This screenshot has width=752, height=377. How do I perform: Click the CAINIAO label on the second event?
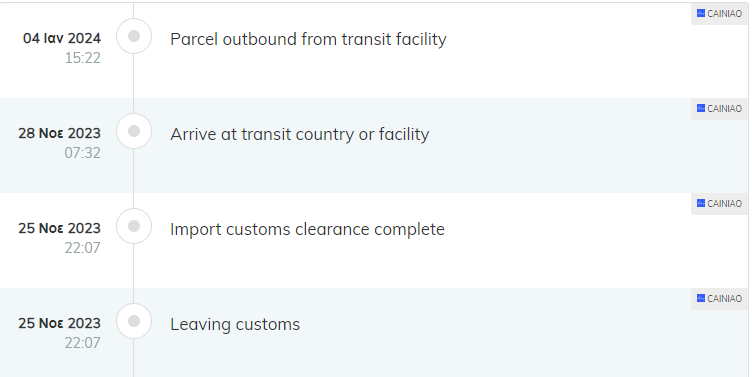coord(725,109)
